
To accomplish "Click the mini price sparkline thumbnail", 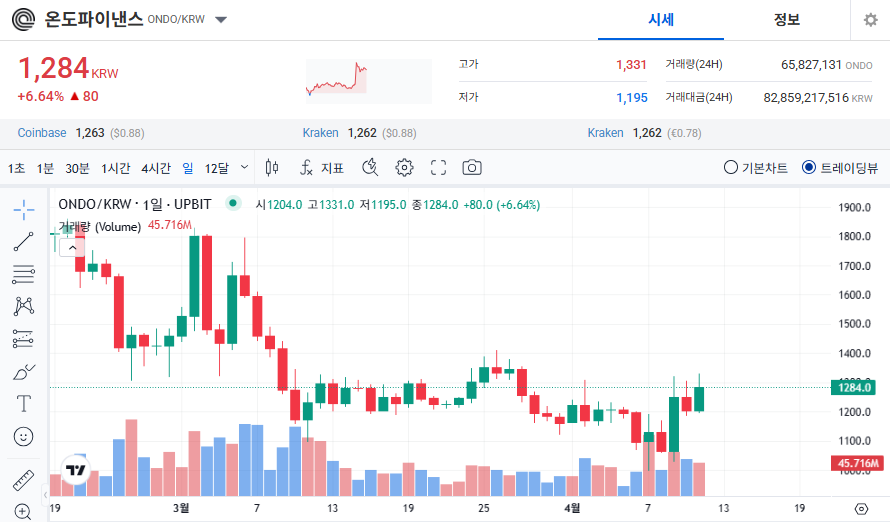I will click(368, 81).
